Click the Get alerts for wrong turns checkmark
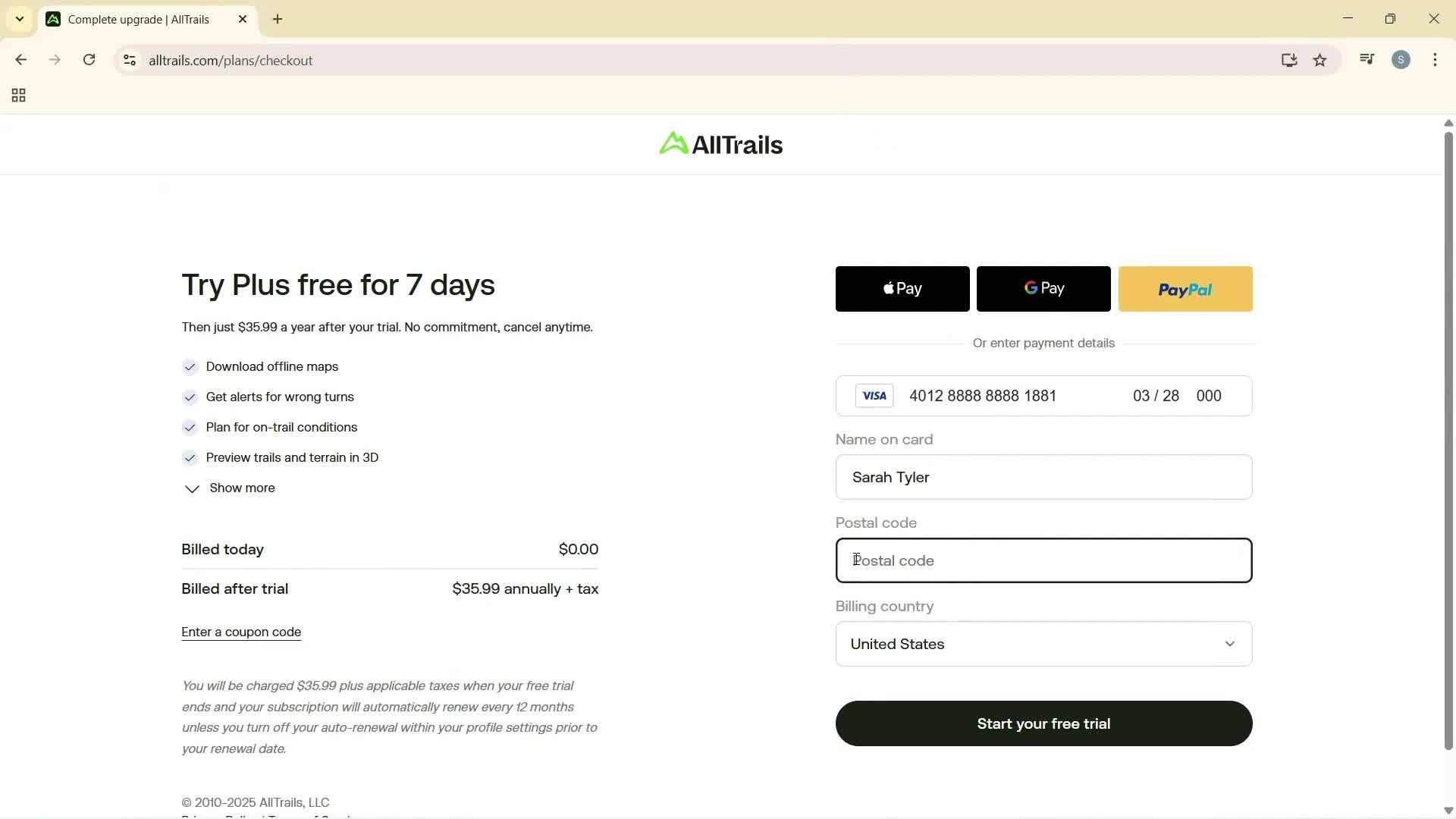This screenshot has width=1456, height=819. pyautogui.click(x=190, y=397)
